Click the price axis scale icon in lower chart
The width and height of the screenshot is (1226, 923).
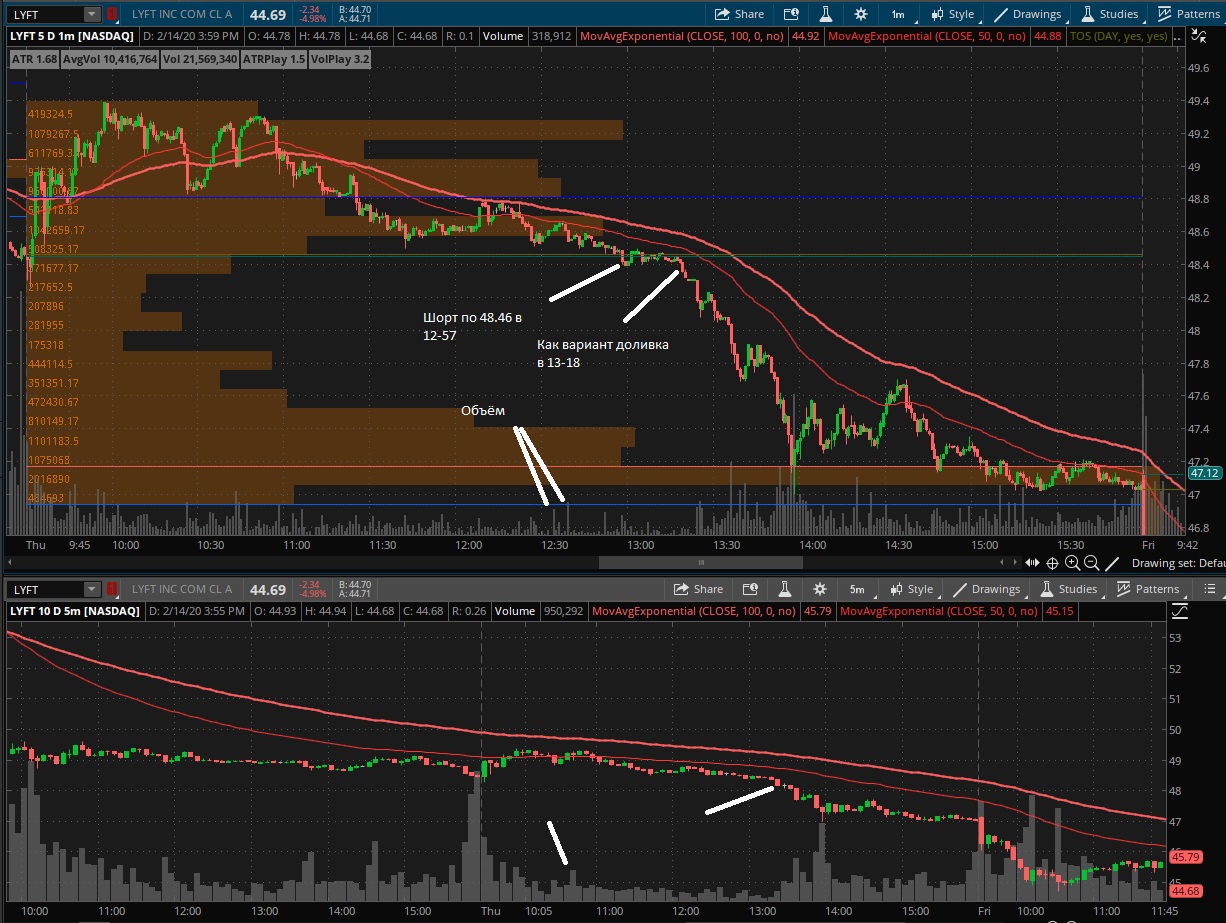click(1179, 610)
